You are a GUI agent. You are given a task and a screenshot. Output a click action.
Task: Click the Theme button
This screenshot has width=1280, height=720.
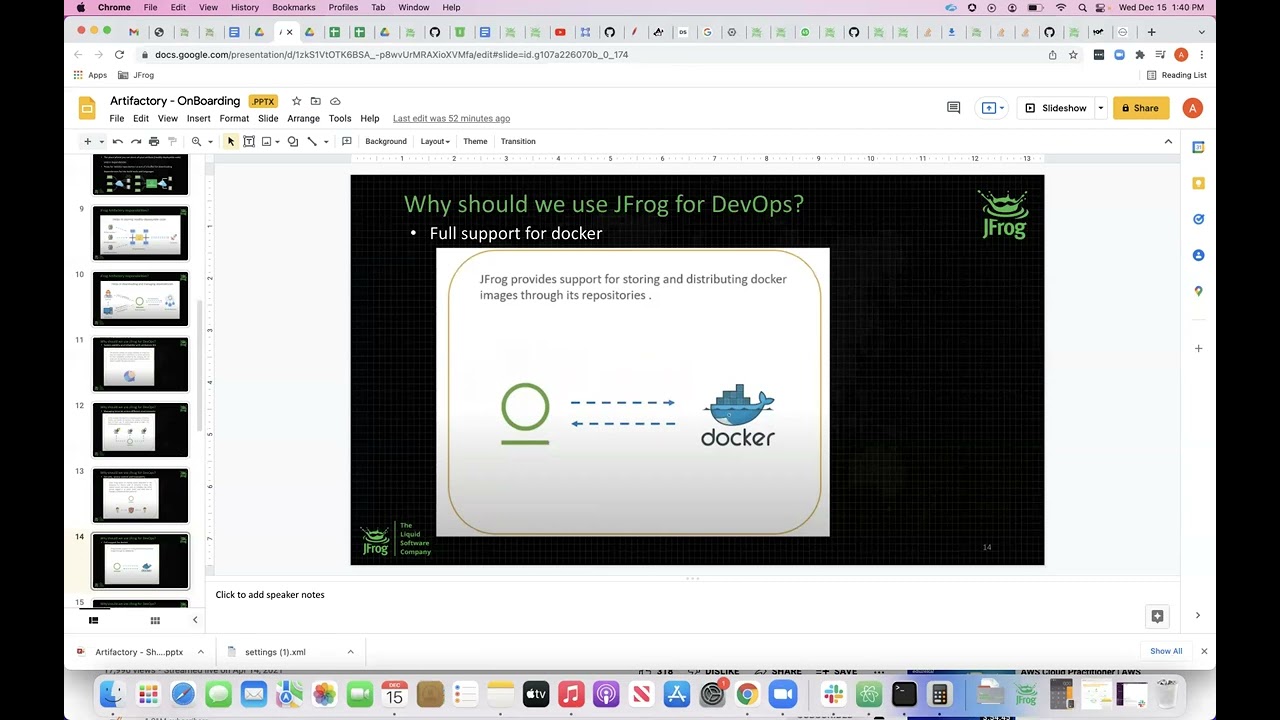(475, 141)
